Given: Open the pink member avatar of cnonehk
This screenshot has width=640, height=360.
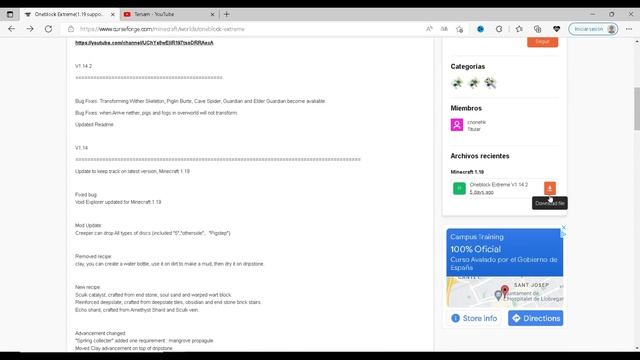Looking at the screenshot, I should click(457, 125).
